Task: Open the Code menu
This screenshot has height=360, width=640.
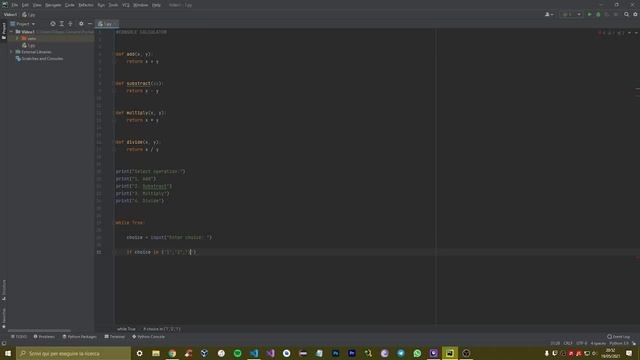Action: [70, 5]
